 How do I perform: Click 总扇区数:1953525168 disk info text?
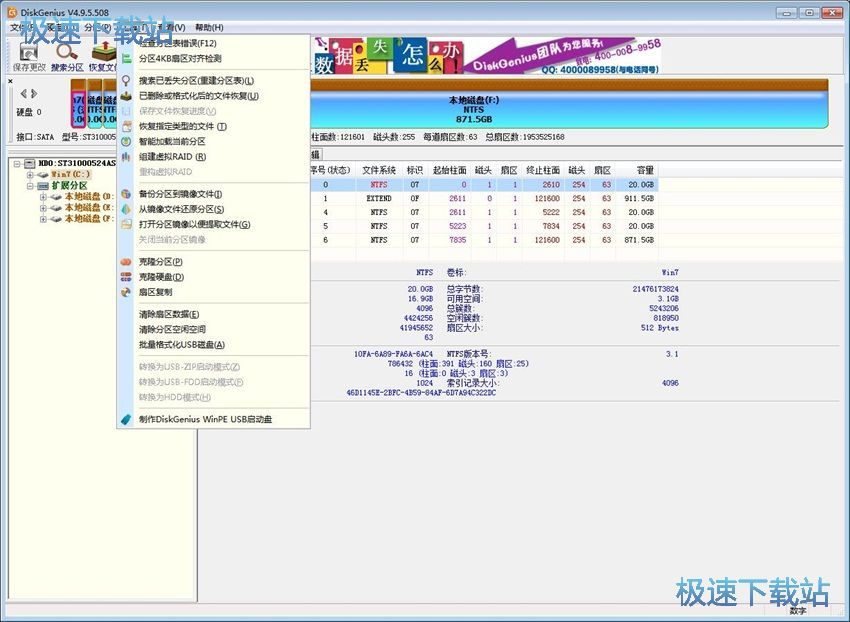tap(525, 137)
